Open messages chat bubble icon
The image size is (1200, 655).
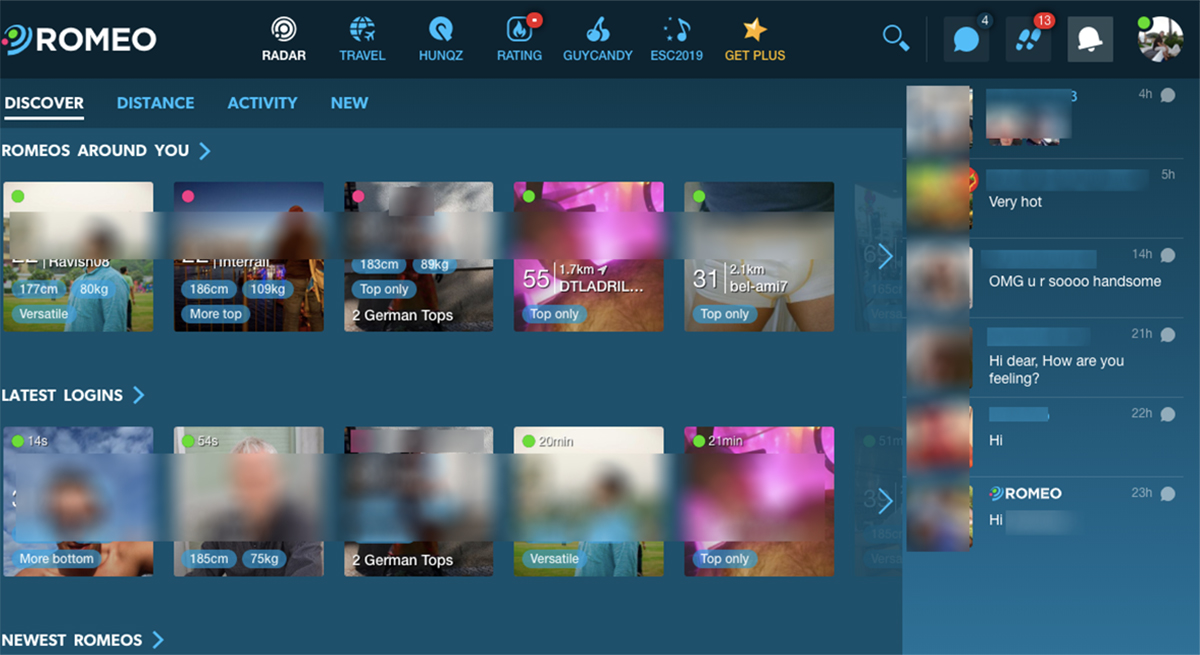[x=966, y=40]
